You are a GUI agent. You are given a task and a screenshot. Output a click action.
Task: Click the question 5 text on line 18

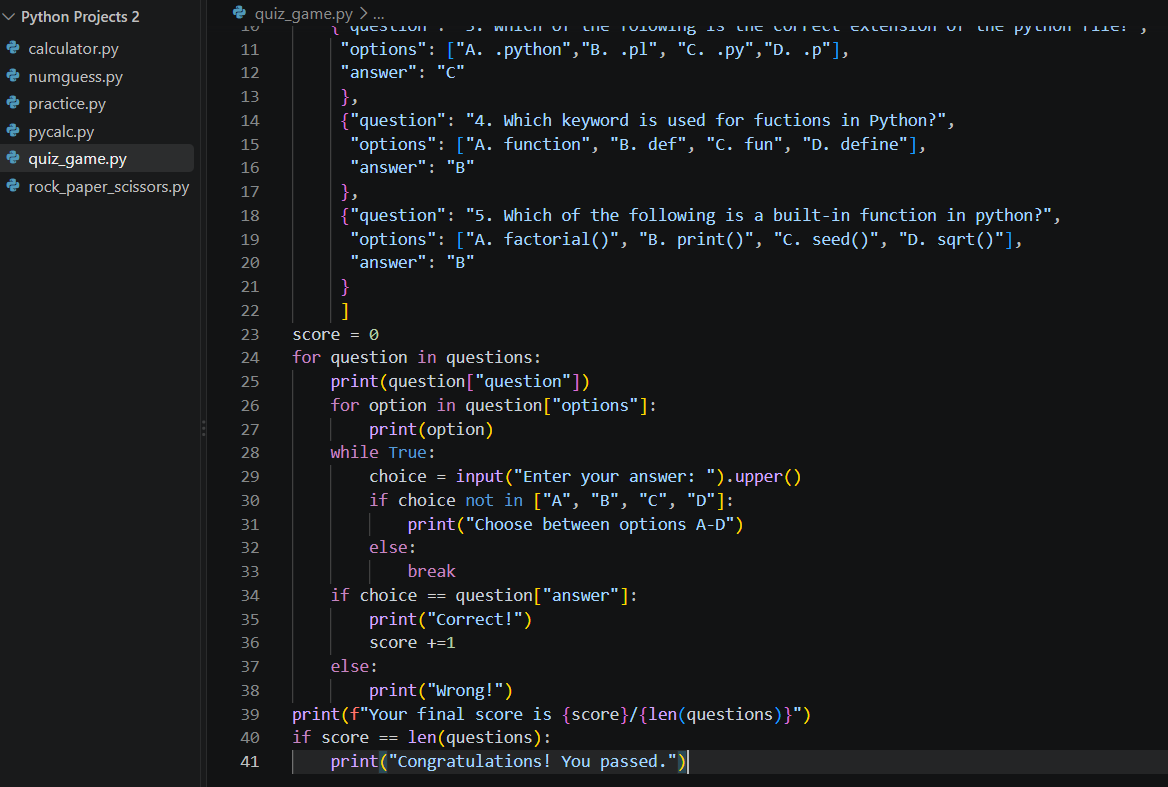click(758, 216)
